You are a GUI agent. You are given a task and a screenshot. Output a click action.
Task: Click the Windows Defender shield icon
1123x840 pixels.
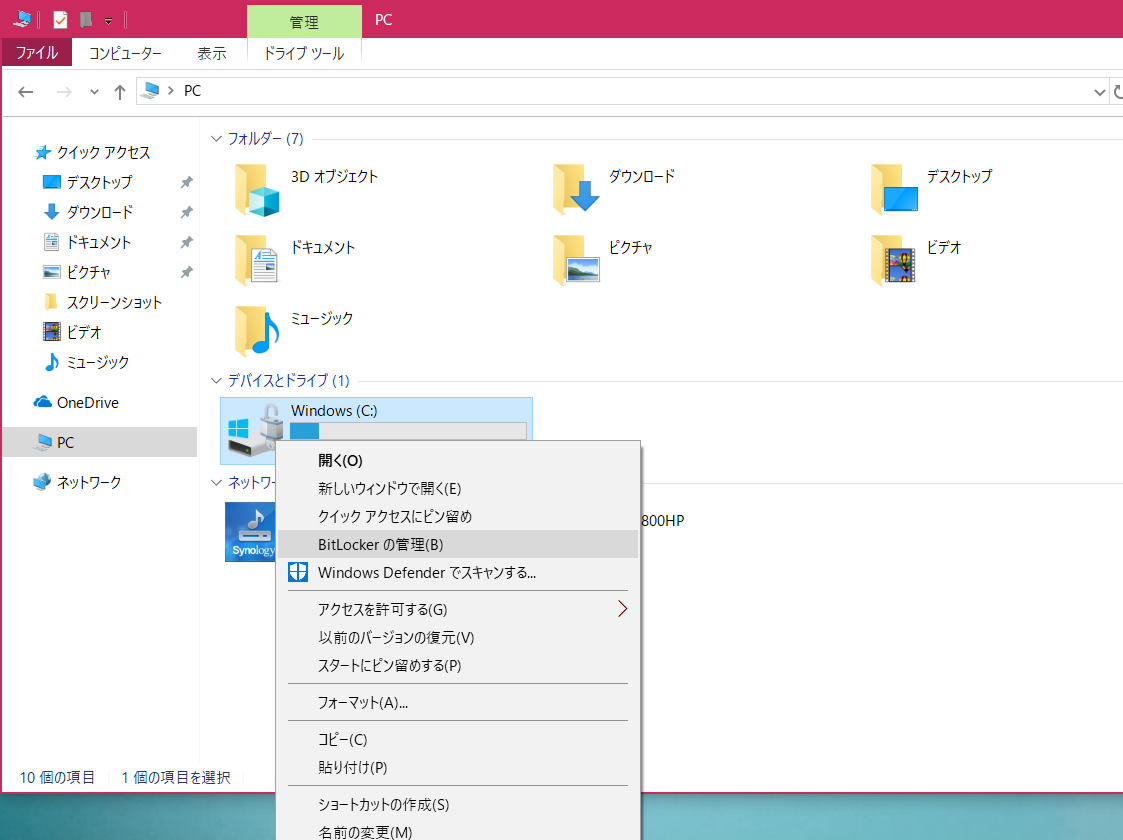click(x=298, y=572)
